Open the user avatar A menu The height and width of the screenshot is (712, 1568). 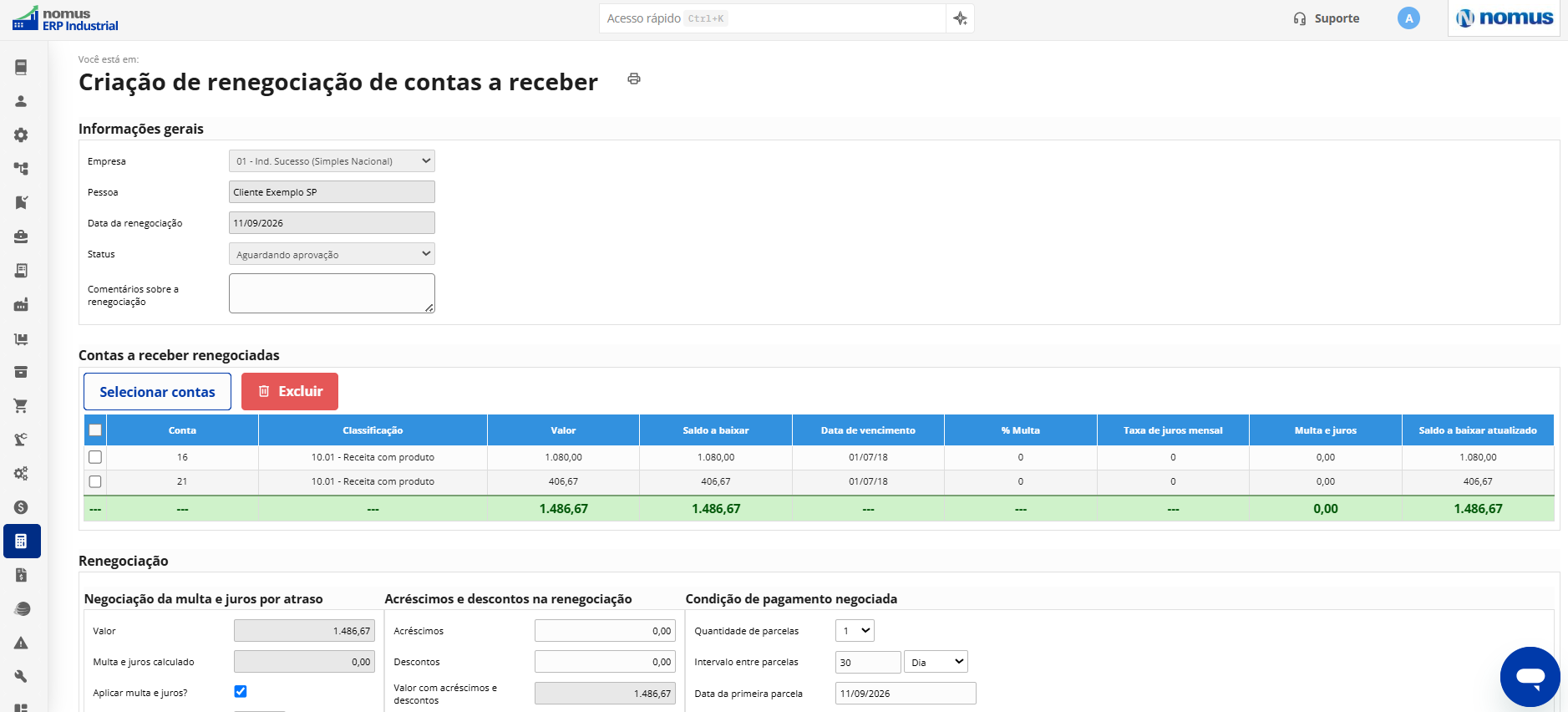tap(1408, 18)
